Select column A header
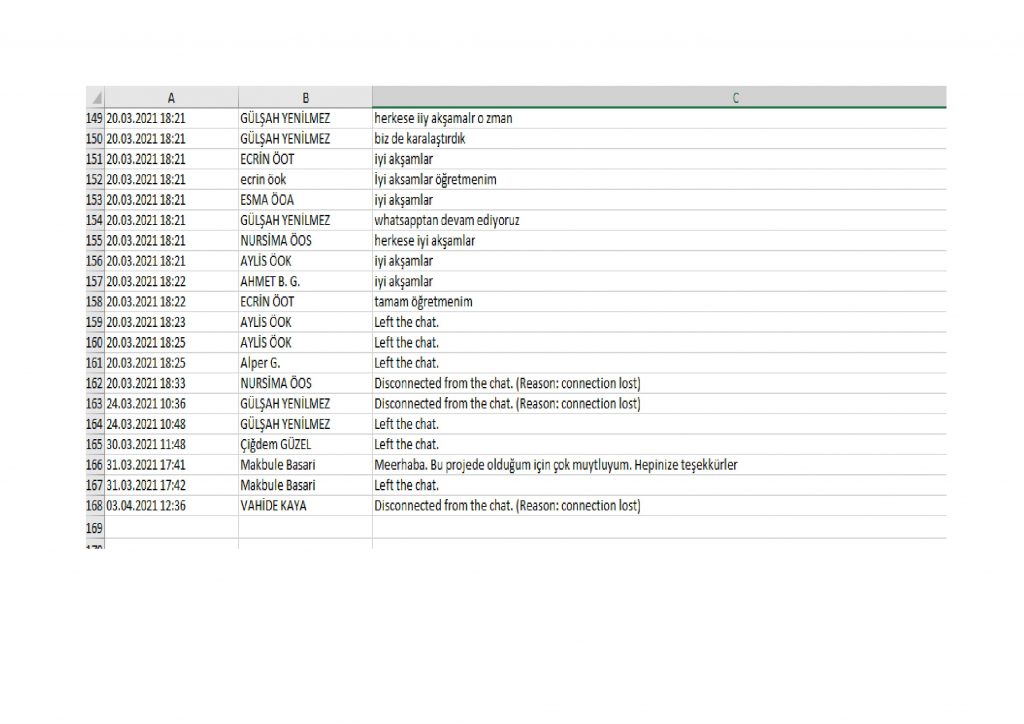1024x724 pixels. pyautogui.click(x=171, y=98)
